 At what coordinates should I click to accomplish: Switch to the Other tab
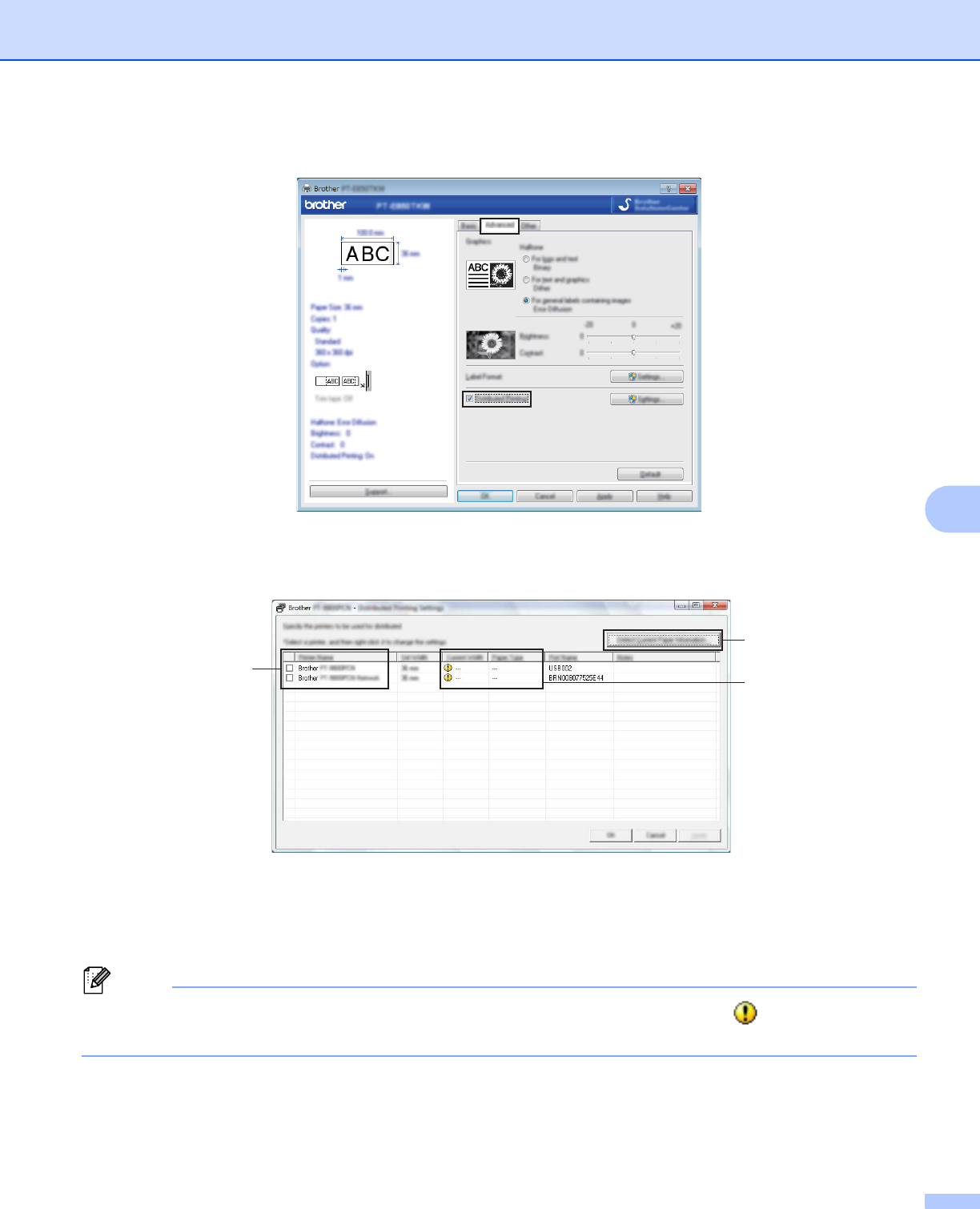tap(529, 226)
